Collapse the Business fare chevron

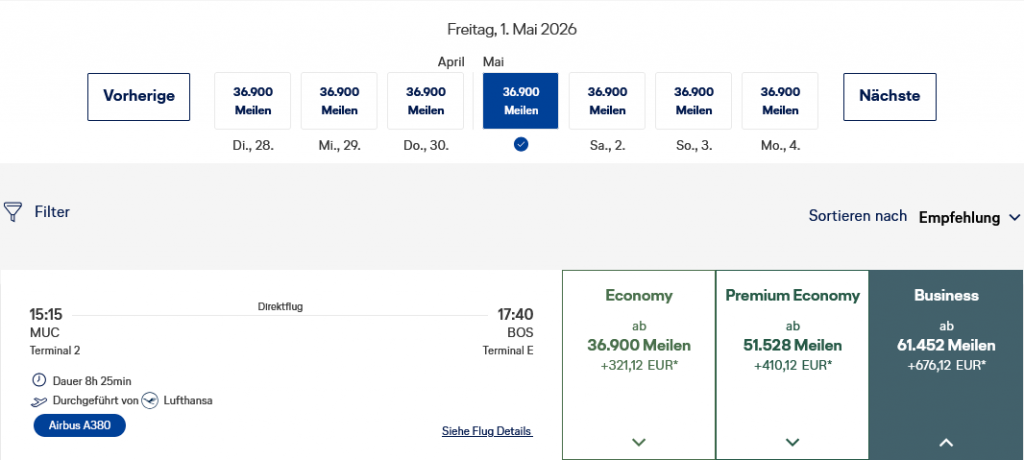point(946,441)
